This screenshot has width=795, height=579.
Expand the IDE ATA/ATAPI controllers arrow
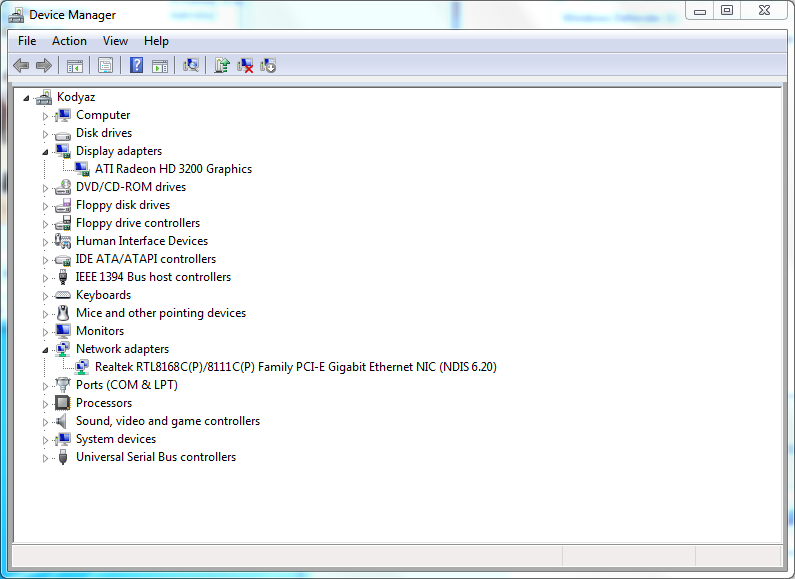point(45,260)
